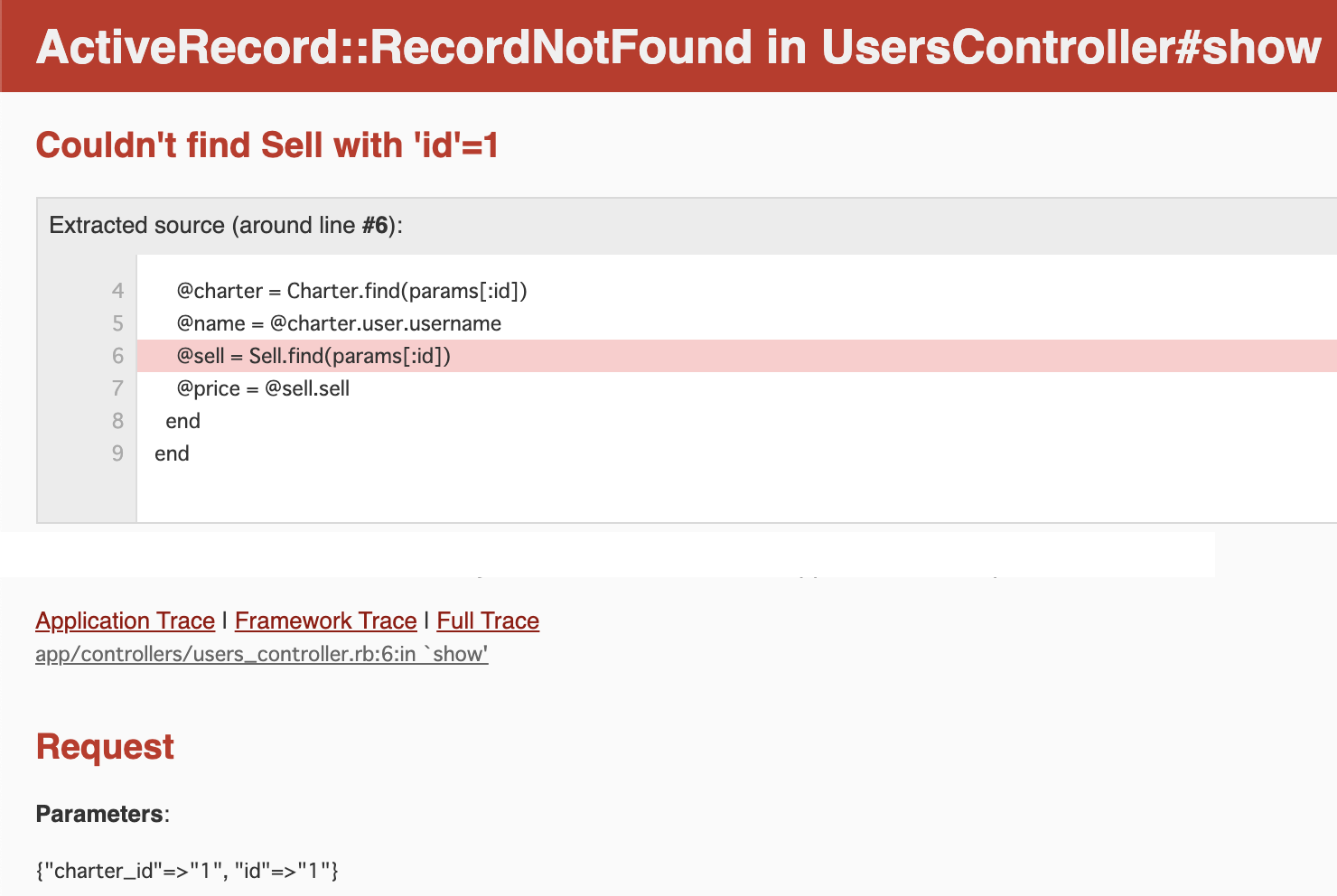Image resolution: width=1337 pixels, height=896 pixels.
Task: Open the Application Trace link
Action: point(125,621)
